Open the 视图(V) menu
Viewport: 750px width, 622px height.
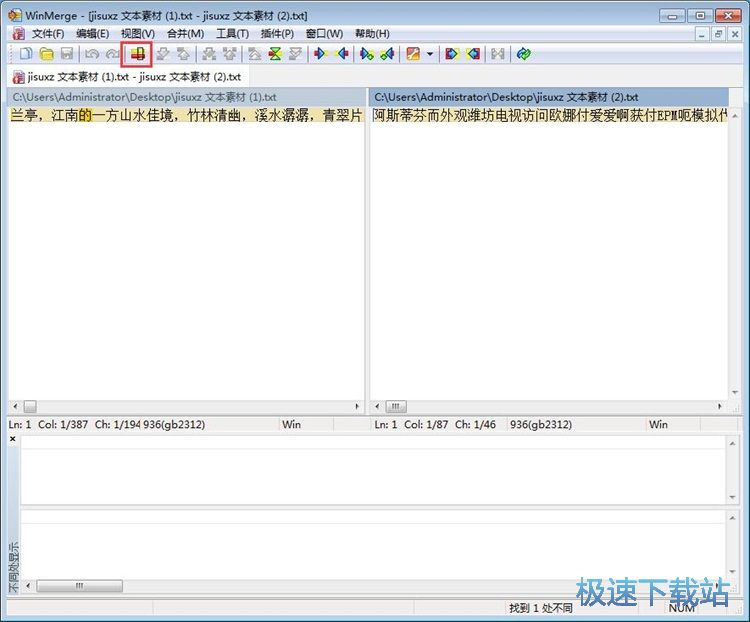(x=138, y=33)
